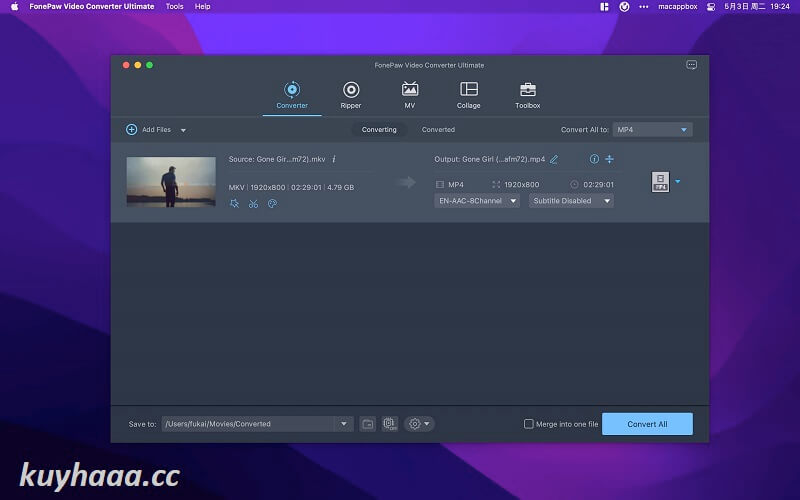800x500 pixels.
Task: Open the enhance video star wand icon
Action: click(234, 204)
